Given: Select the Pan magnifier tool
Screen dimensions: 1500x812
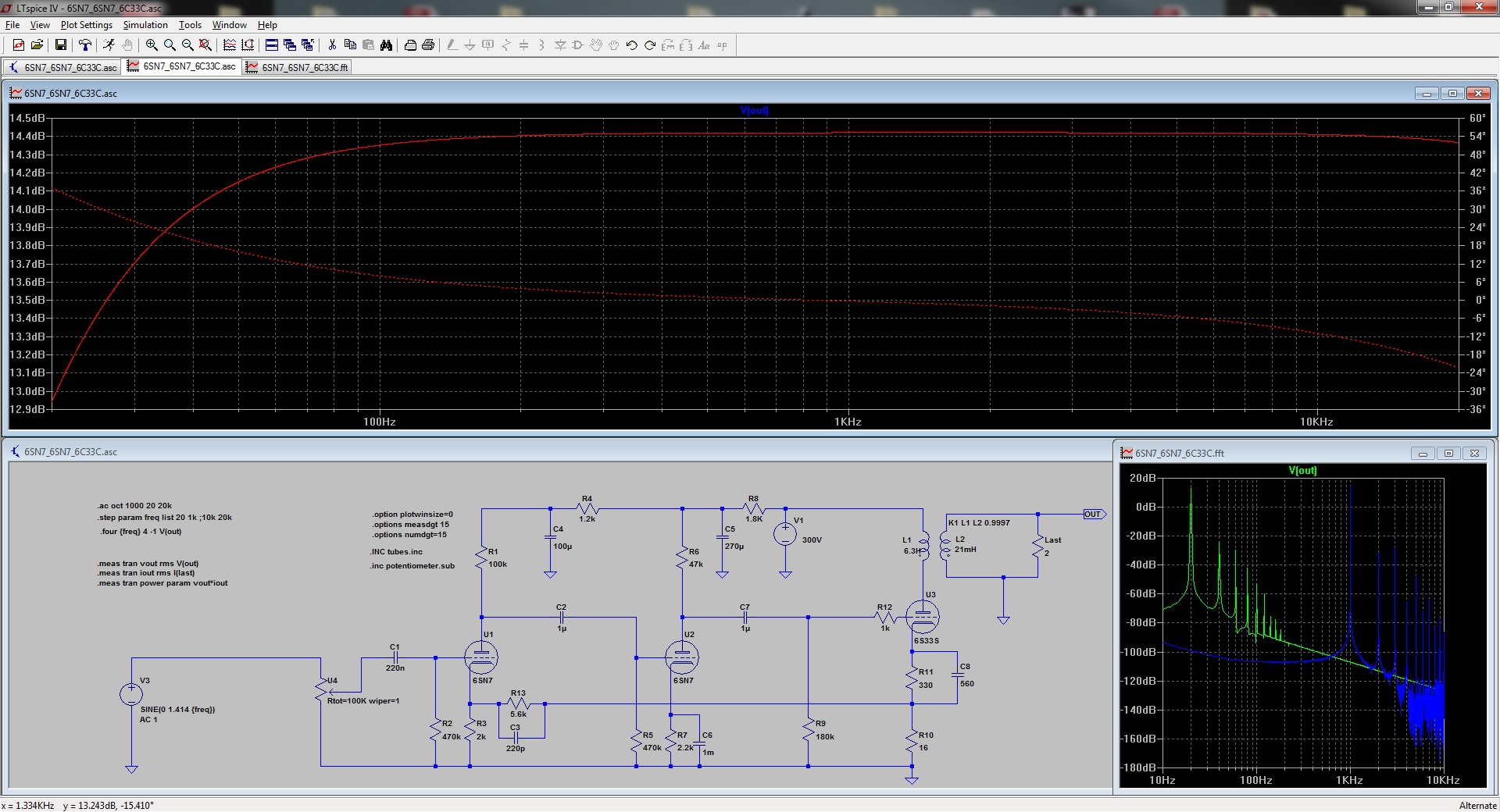Looking at the screenshot, I should 170,45.
